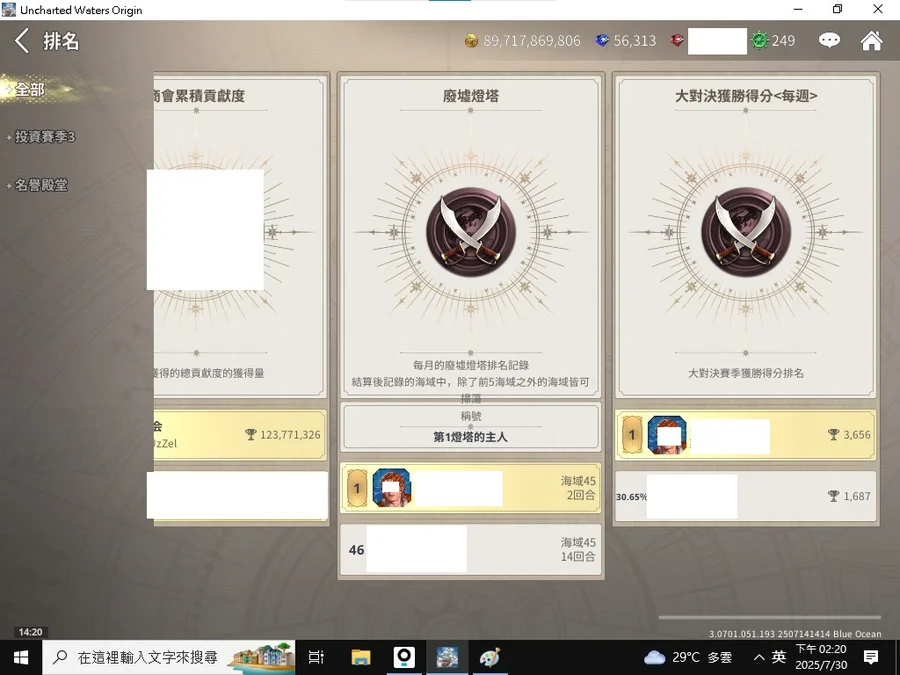The height and width of the screenshot is (675, 900).
Task: Tap the green wheel icon by 249
Action: pos(759,41)
